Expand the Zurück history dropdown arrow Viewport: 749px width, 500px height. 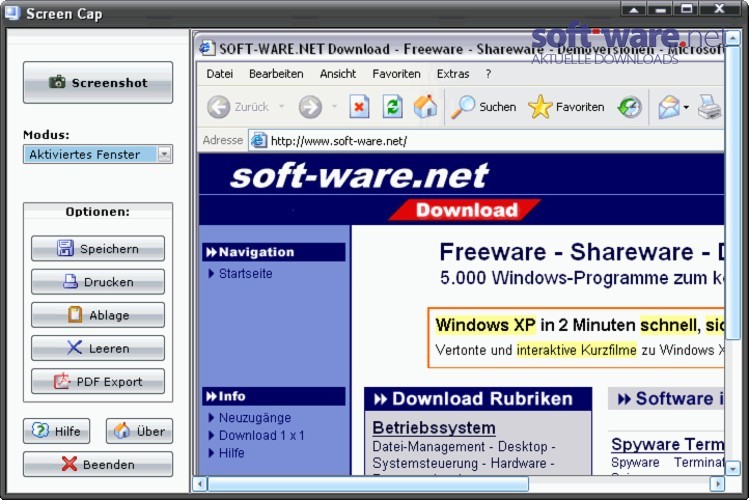[x=282, y=106]
